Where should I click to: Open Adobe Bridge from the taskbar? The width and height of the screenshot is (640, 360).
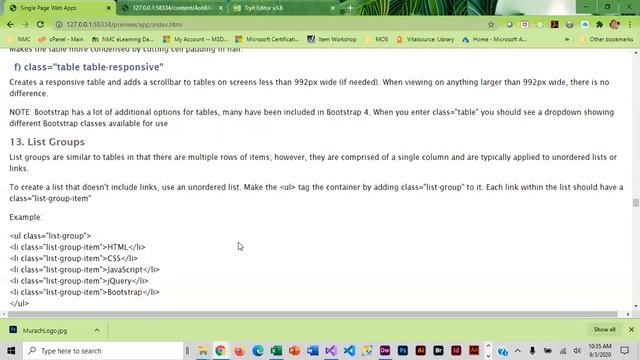coord(438,351)
